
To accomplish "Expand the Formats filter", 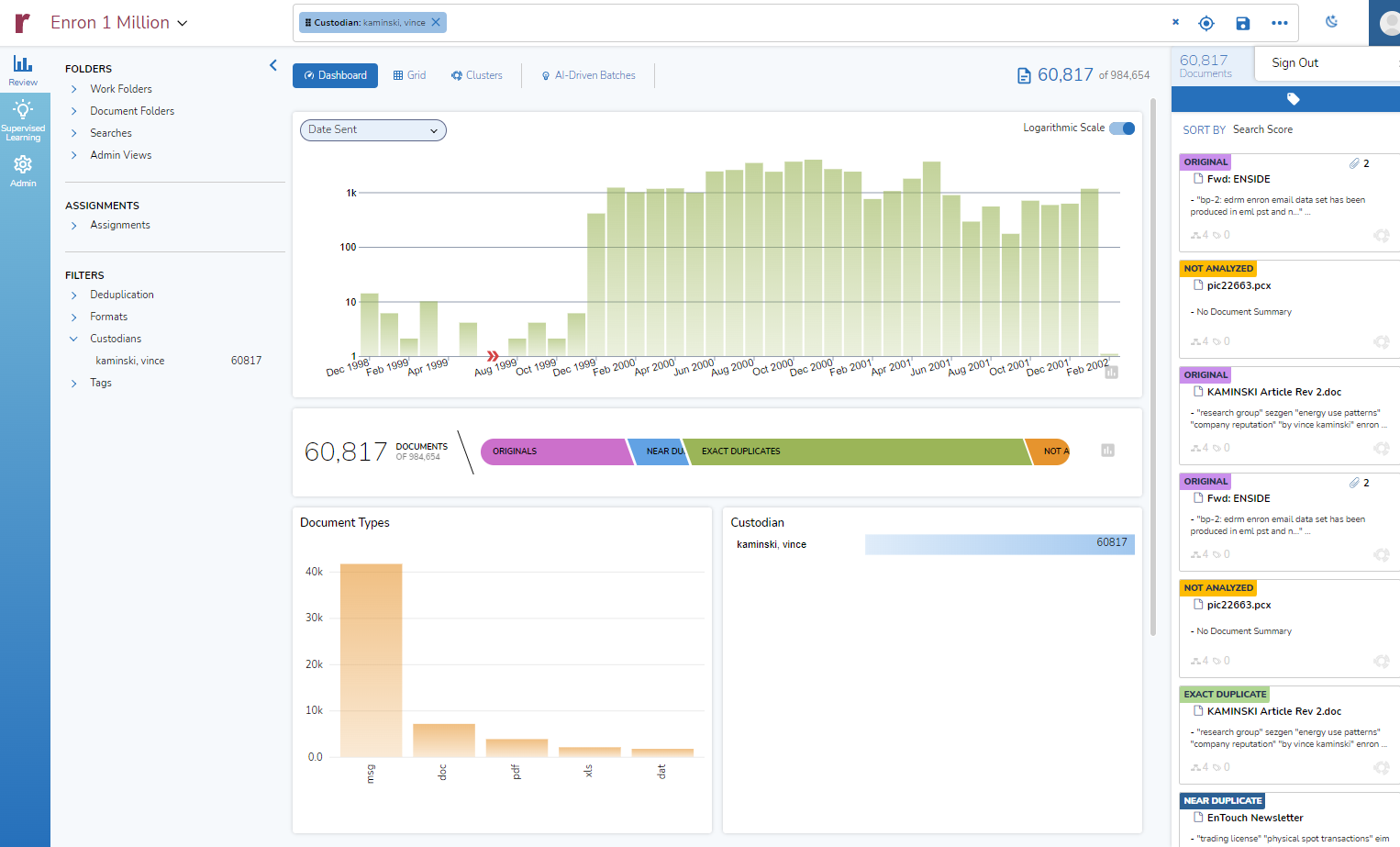I will (74, 317).
